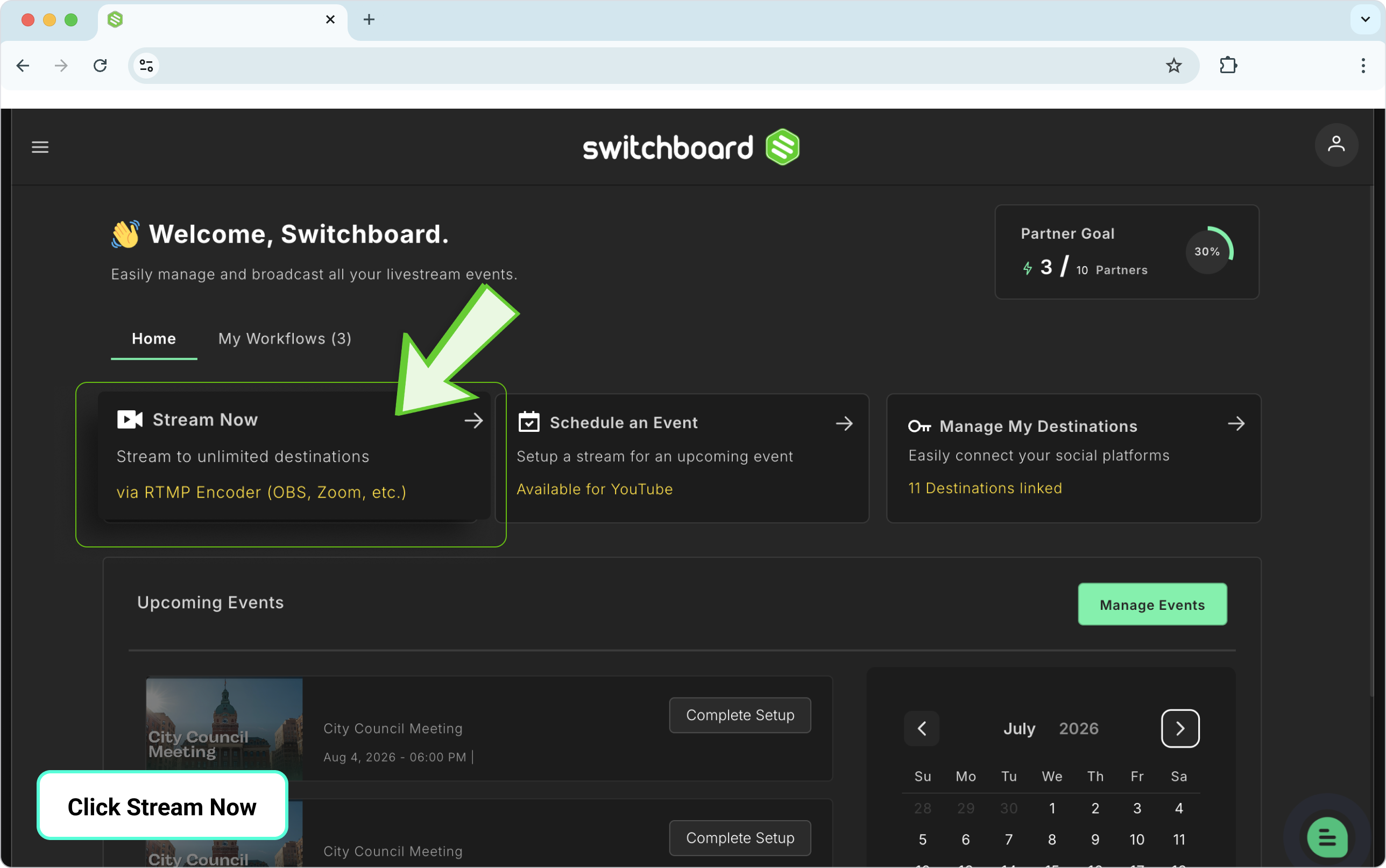Open the browser extensions puzzle icon
The image size is (1386, 868).
pos(1228,66)
